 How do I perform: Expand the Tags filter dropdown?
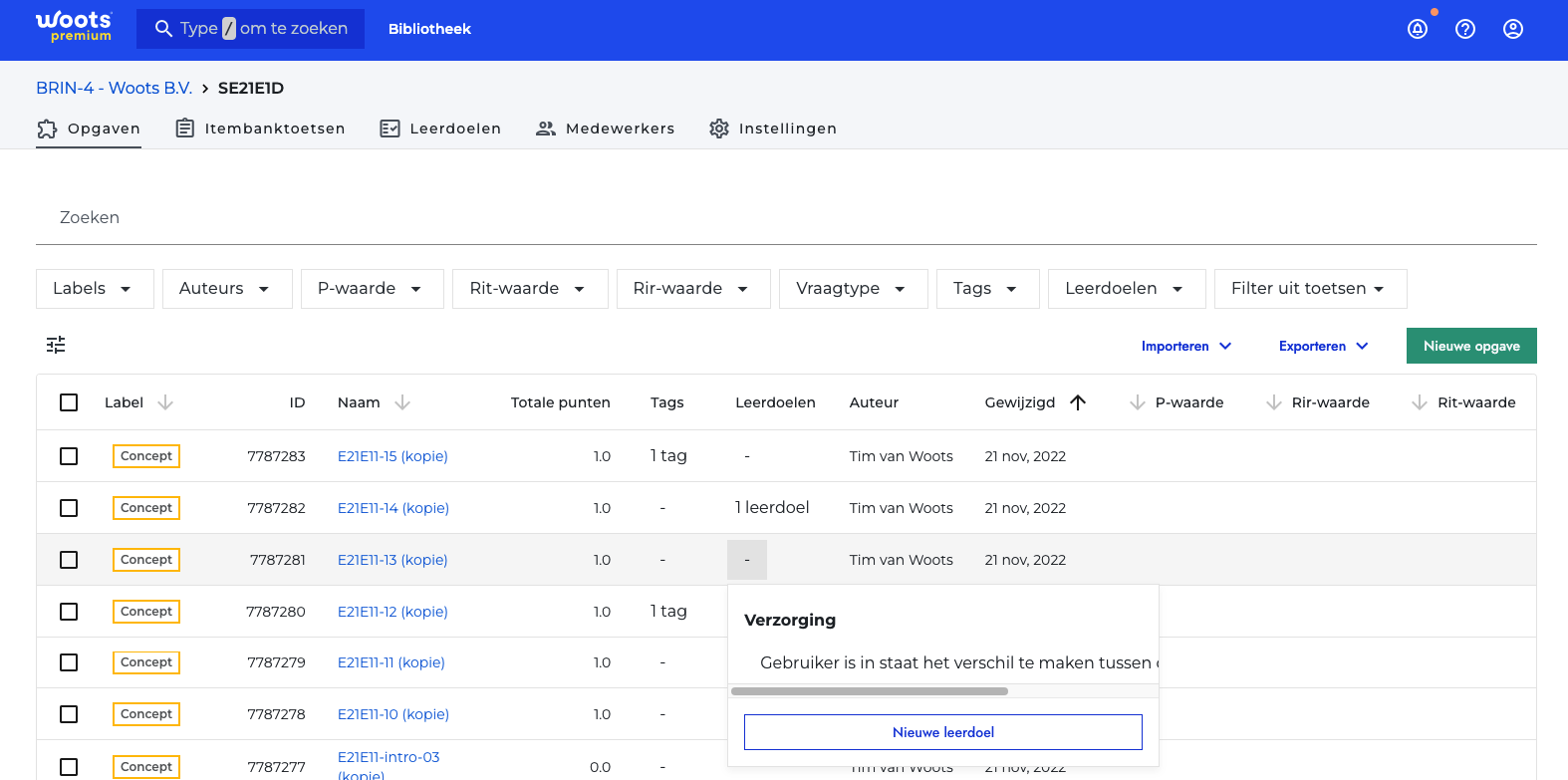(988, 289)
